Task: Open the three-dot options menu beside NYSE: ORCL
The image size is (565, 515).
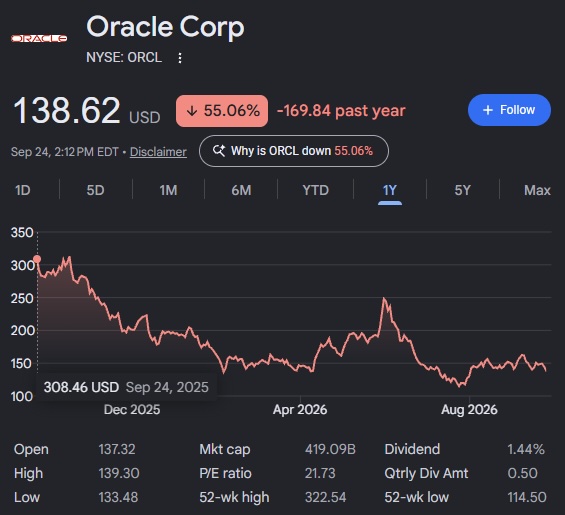Action: [180, 58]
